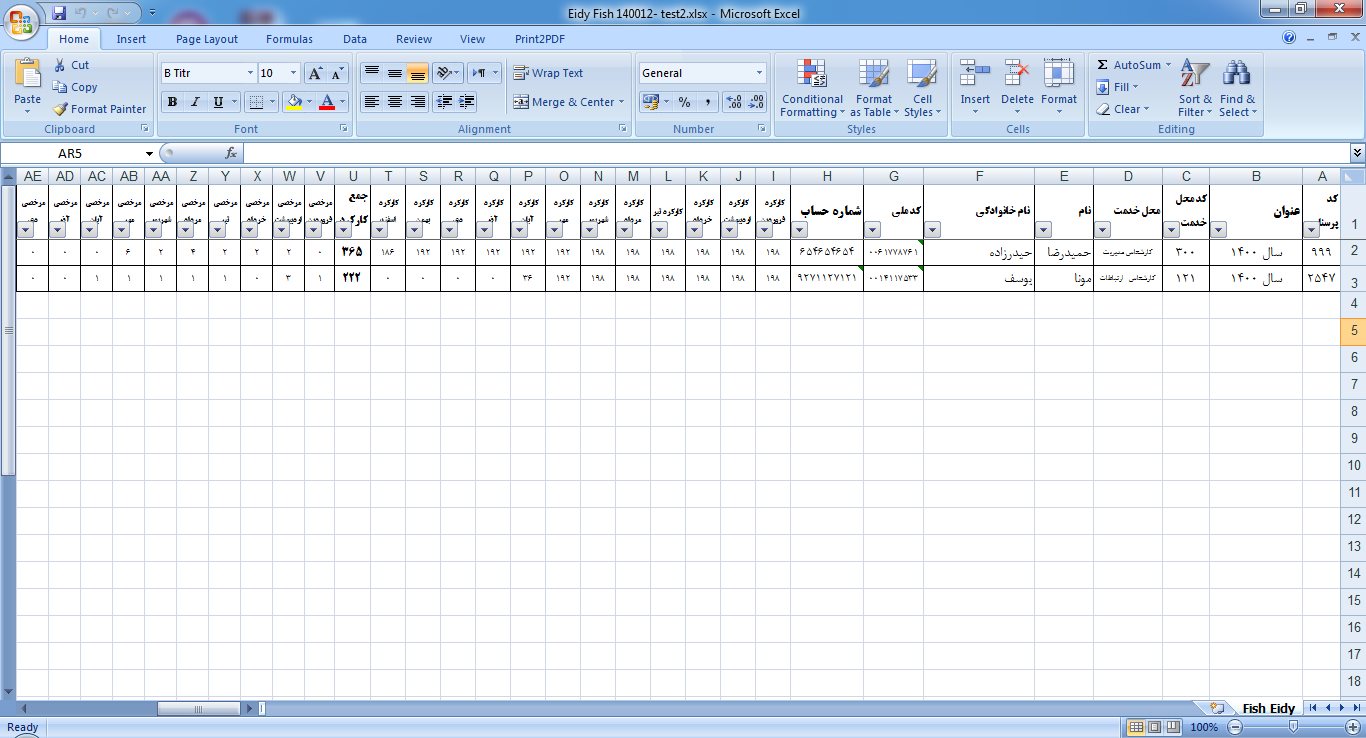
Task: Open the Formulas ribbon tab
Action: [289, 39]
